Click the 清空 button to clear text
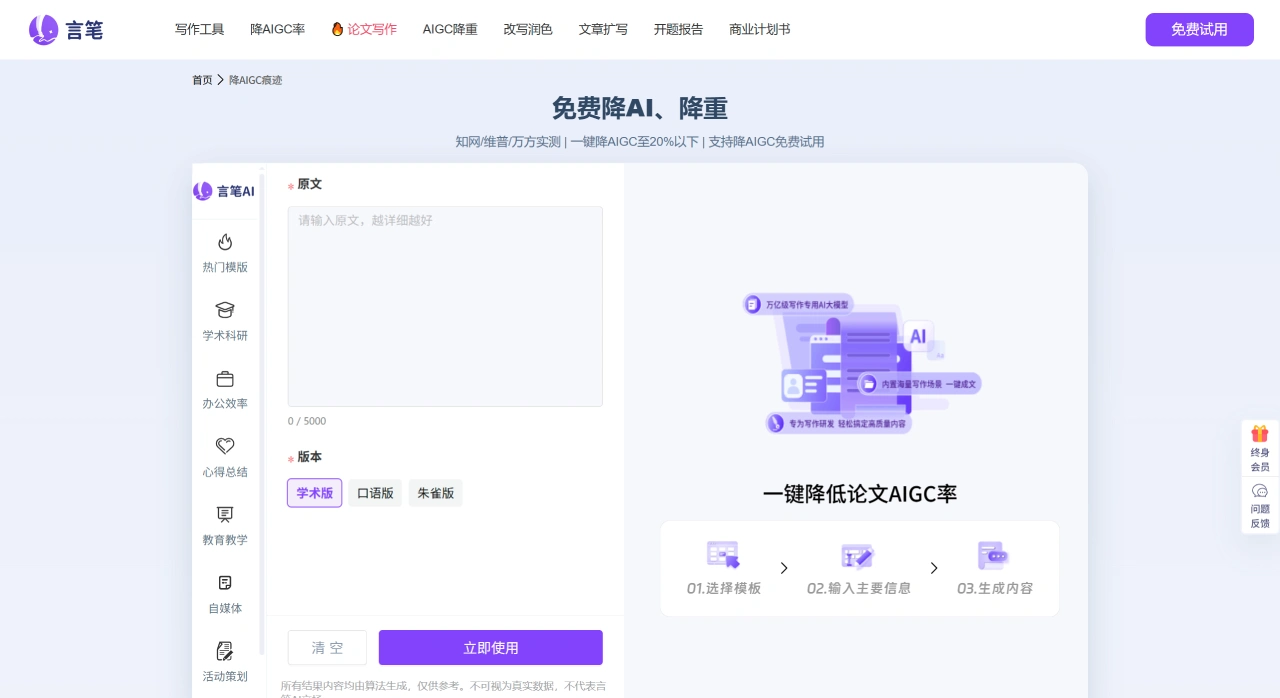This screenshot has width=1280, height=698. [x=327, y=647]
